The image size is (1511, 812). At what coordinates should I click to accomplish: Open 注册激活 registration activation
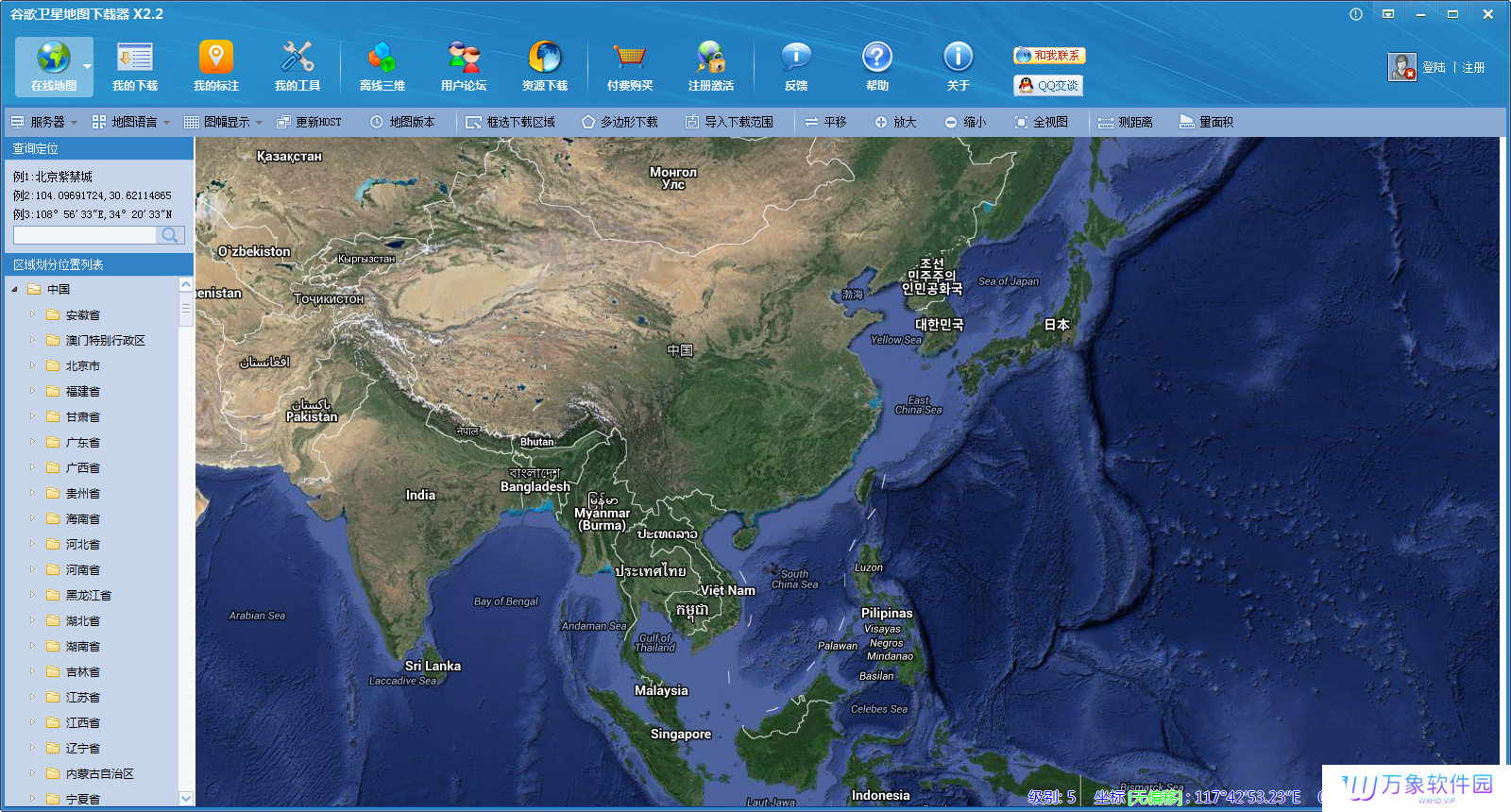tap(711, 66)
